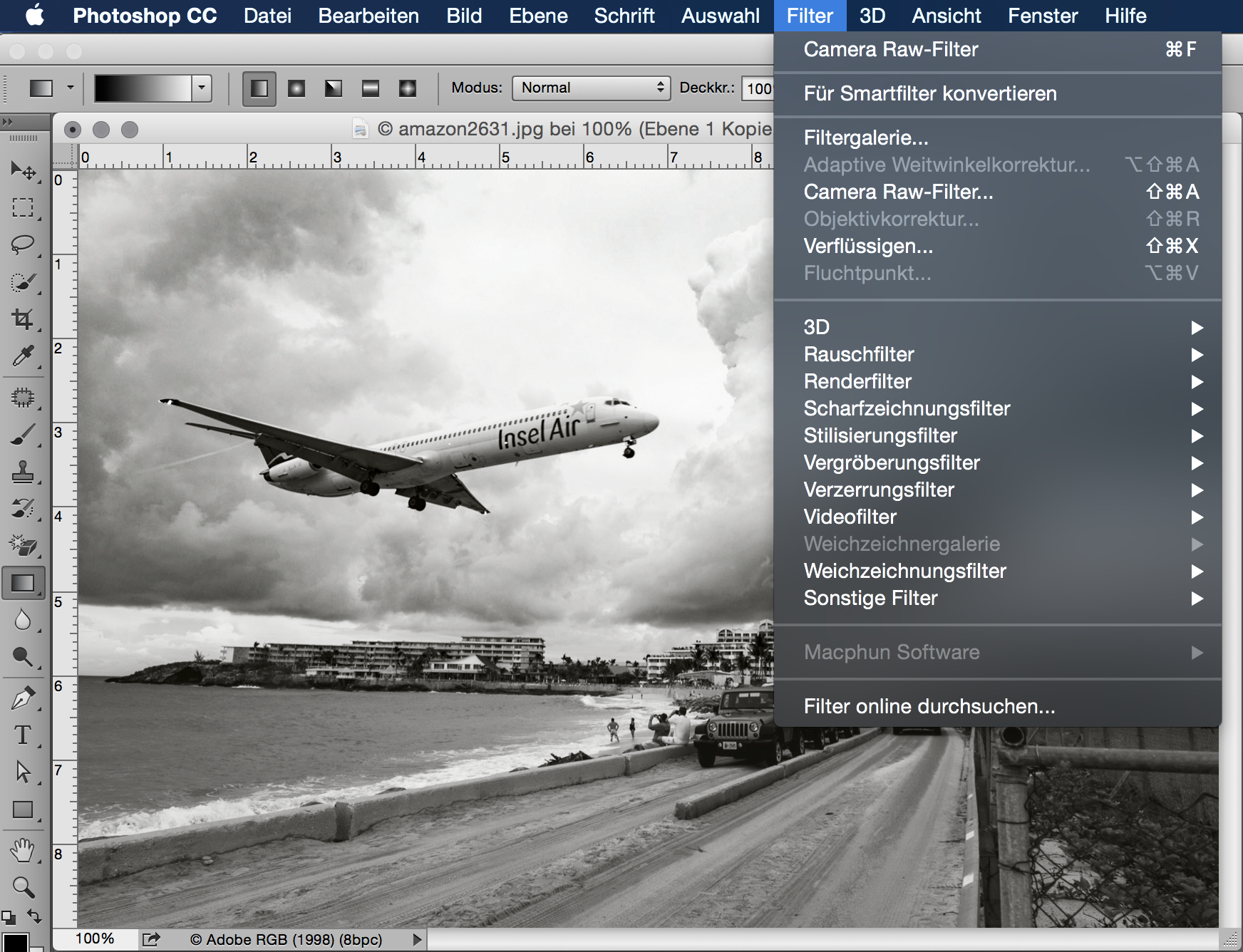Click Für Smartfilter konvertieren
Screen dimensions: 1243x952
coord(930,93)
